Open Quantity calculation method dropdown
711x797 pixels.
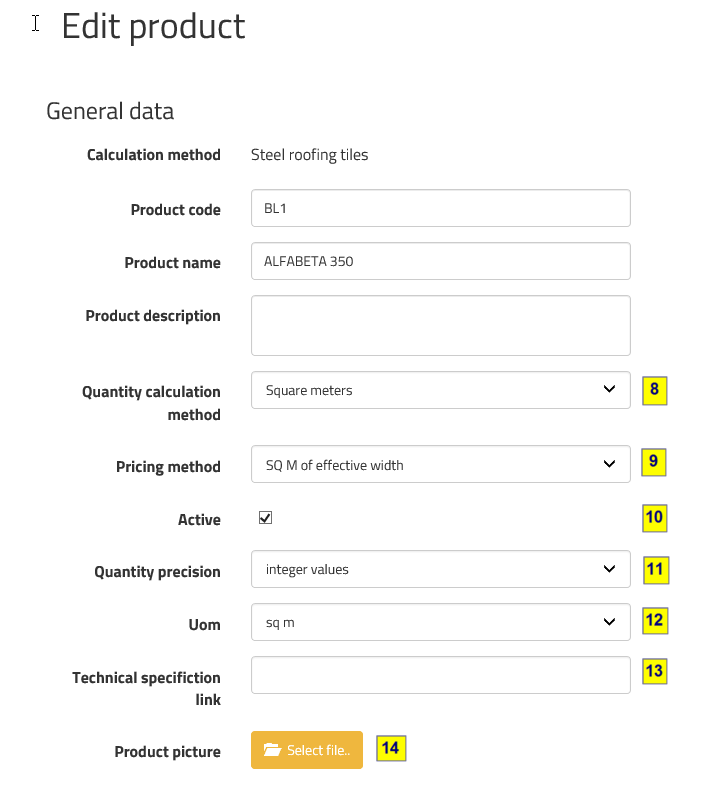(x=440, y=390)
